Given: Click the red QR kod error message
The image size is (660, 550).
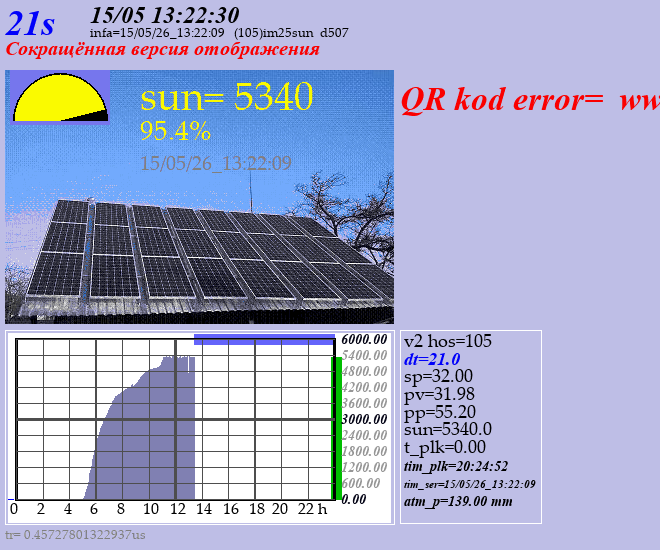Looking at the screenshot, I should [530, 100].
